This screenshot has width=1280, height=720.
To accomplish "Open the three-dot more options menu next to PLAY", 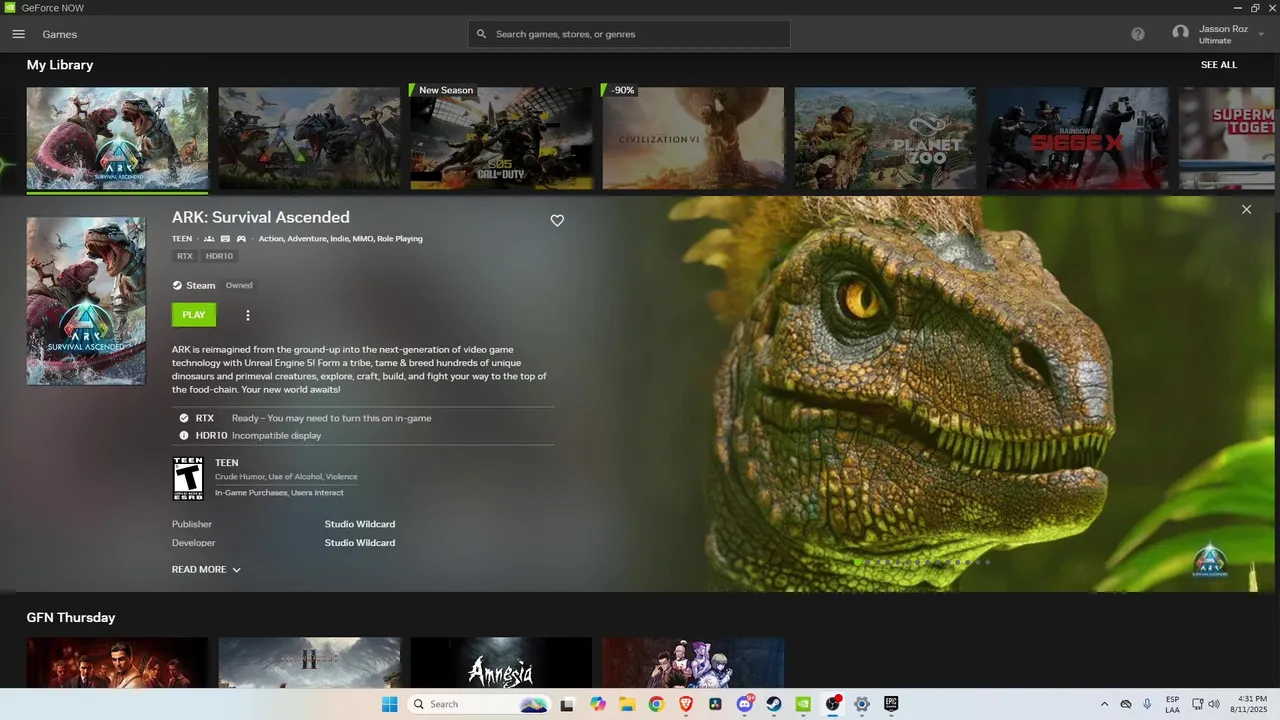I will coord(248,315).
